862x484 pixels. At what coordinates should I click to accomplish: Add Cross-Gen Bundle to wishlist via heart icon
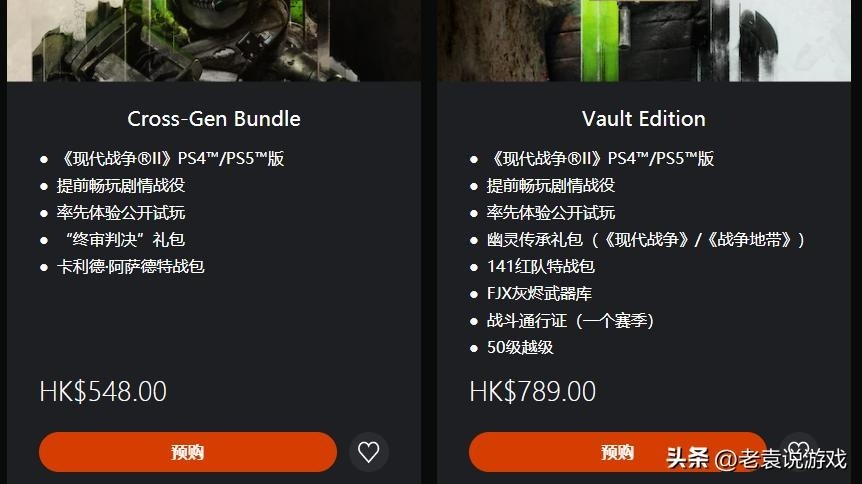click(369, 452)
